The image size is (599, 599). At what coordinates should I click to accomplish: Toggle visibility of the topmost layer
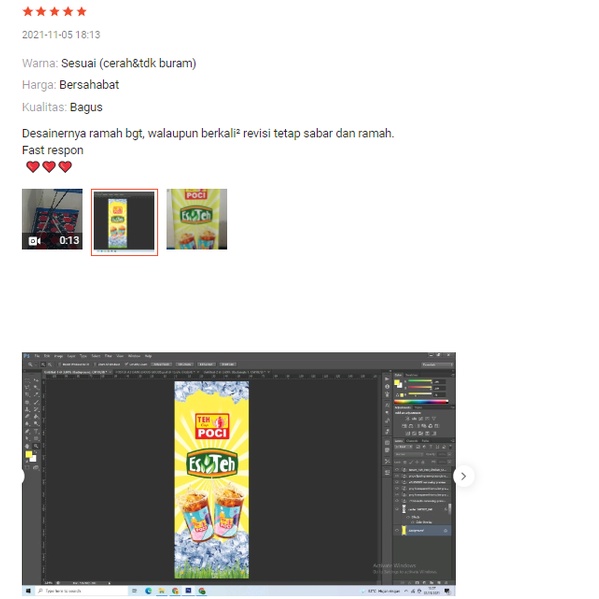pos(397,469)
